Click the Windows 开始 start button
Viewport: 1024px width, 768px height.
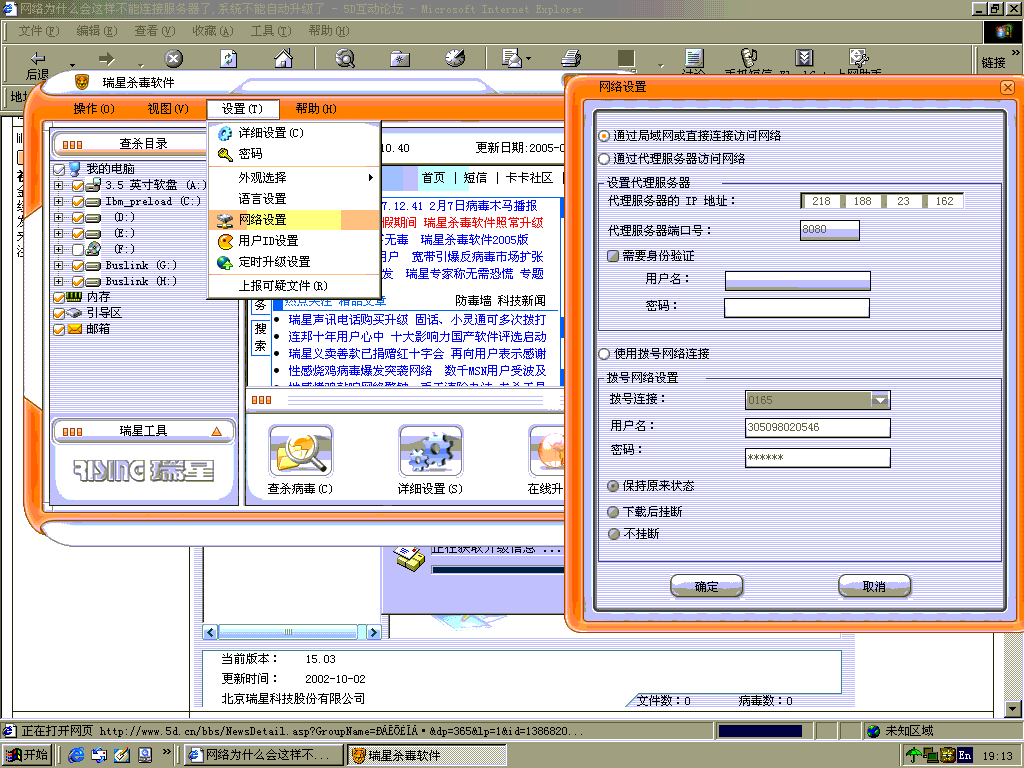point(27,755)
